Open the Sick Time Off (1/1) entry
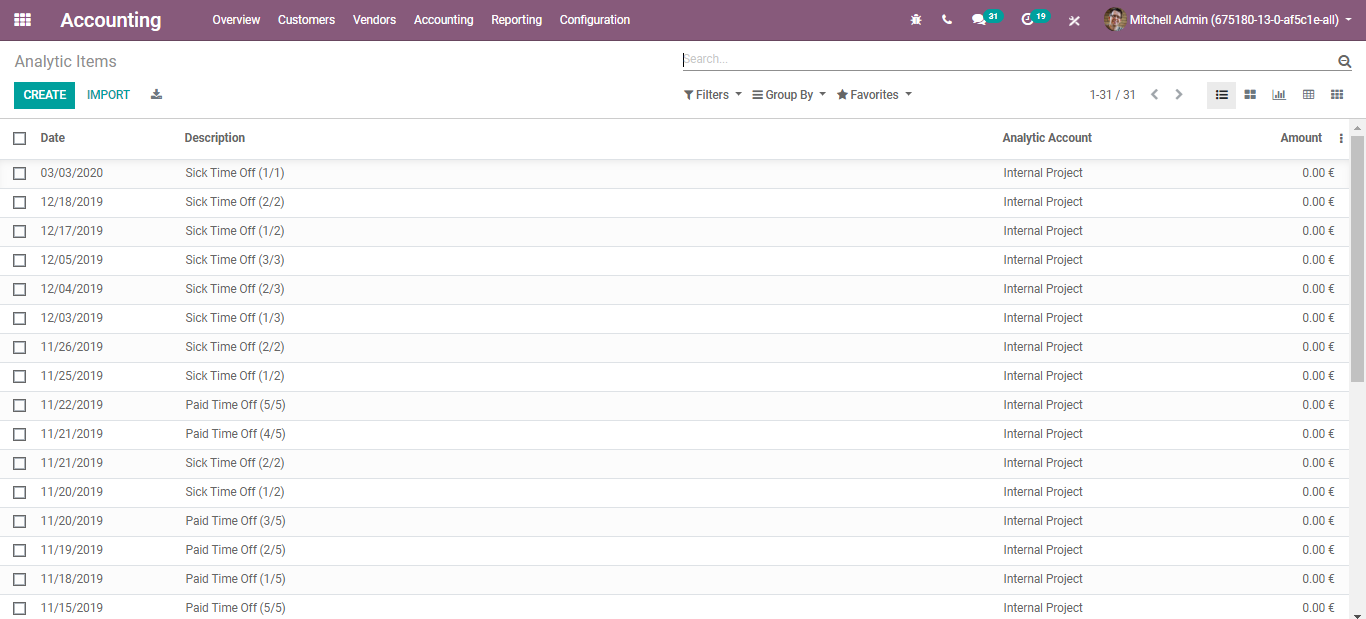This screenshot has height=619, width=1366. click(235, 173)
